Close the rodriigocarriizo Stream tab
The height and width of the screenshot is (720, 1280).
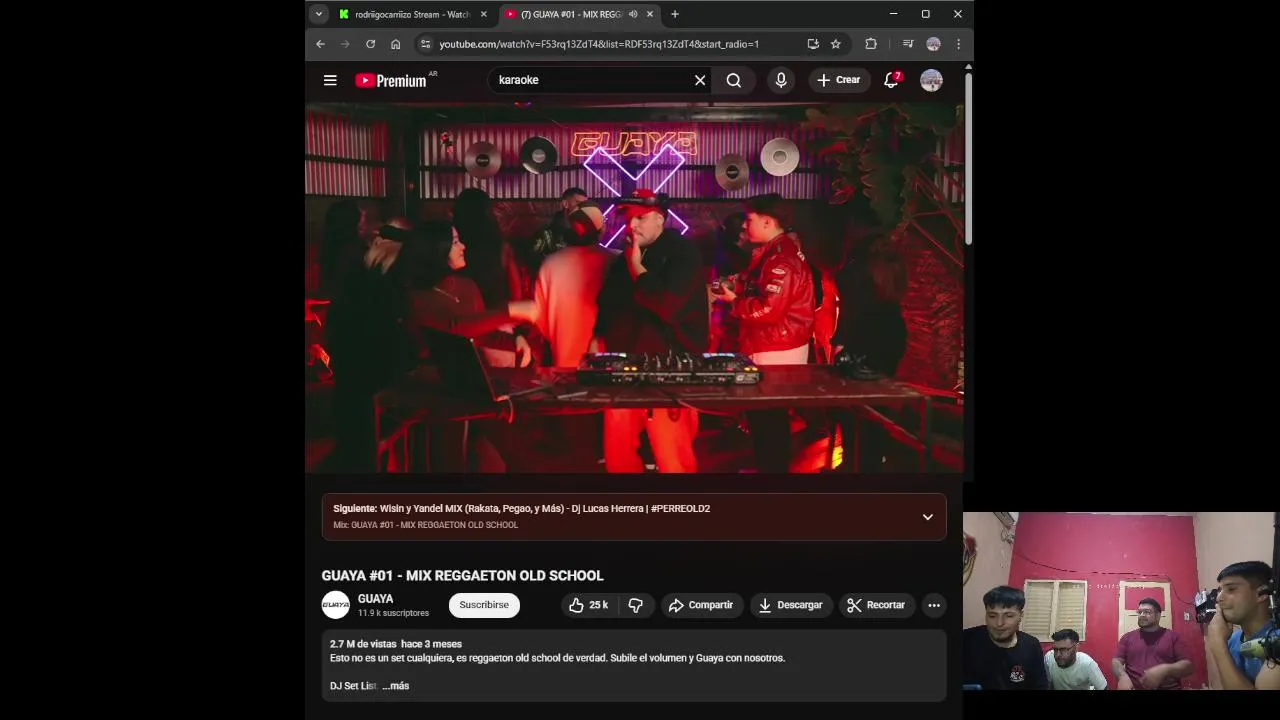(x=484, y=14)
